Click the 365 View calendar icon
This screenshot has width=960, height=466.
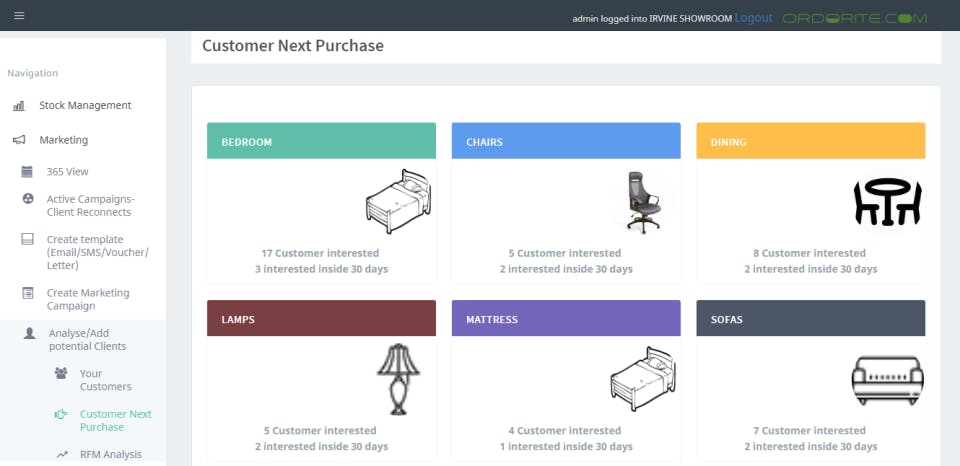[x=28, y=172]
